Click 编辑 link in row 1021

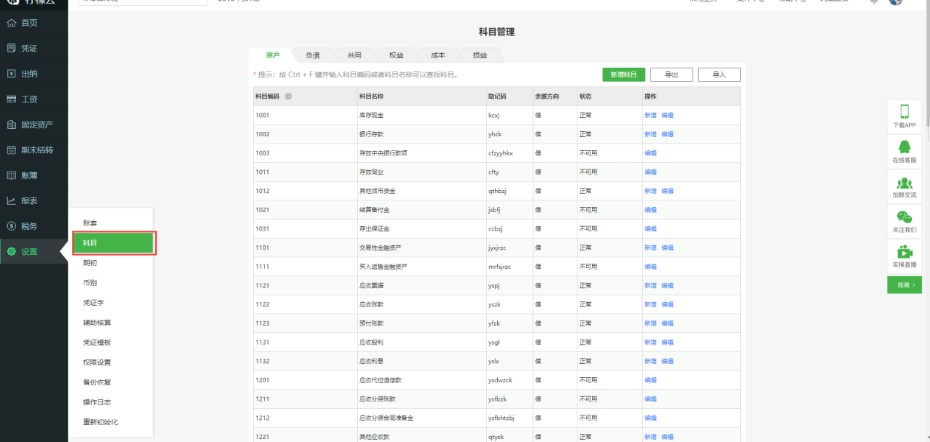650,210
